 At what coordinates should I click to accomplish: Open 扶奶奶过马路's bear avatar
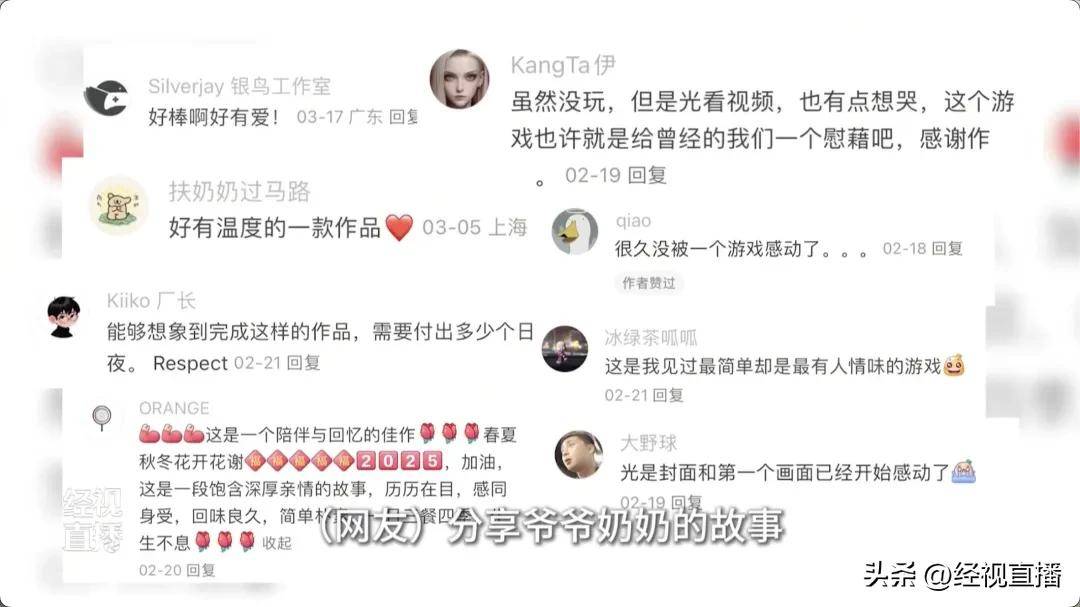coord(118,205)
